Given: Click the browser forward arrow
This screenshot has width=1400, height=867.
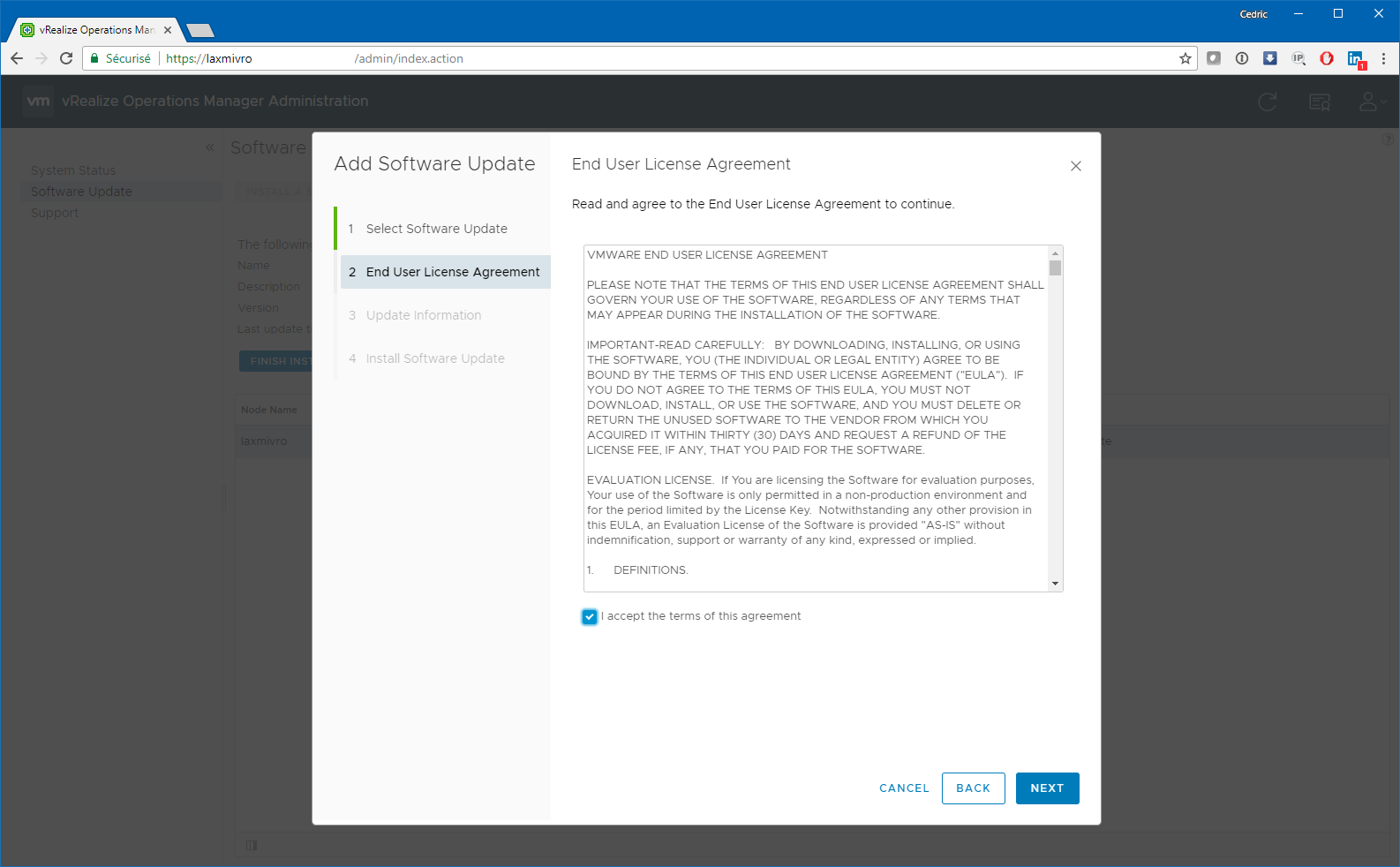Looking at the screenshot, I should coord(41,58).
